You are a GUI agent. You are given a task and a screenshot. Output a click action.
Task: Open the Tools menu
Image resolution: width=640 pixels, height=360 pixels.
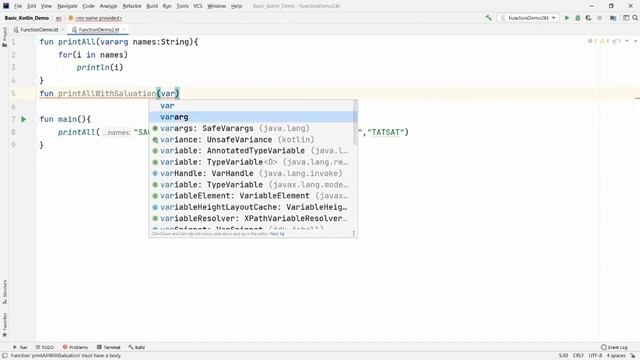(182, 6)
